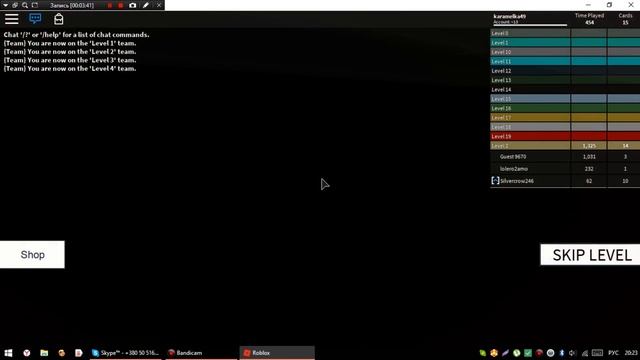Select the Level 1 team row
Screen dimensions: 640x360
[x=565, y=42]
